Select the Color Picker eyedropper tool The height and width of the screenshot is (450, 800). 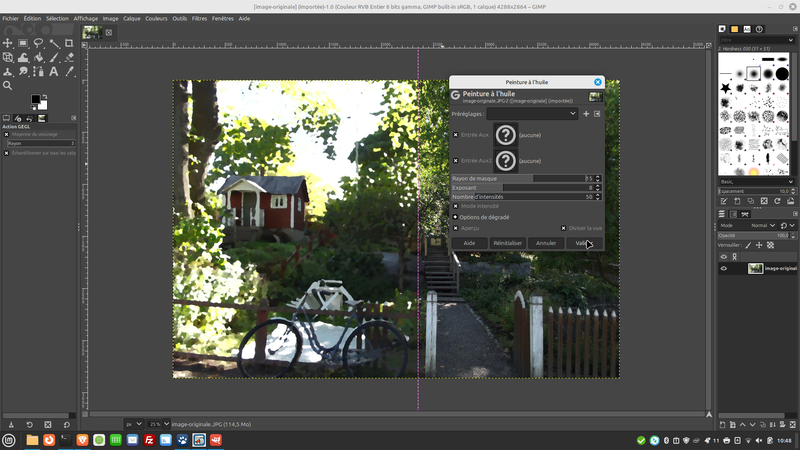69,71
